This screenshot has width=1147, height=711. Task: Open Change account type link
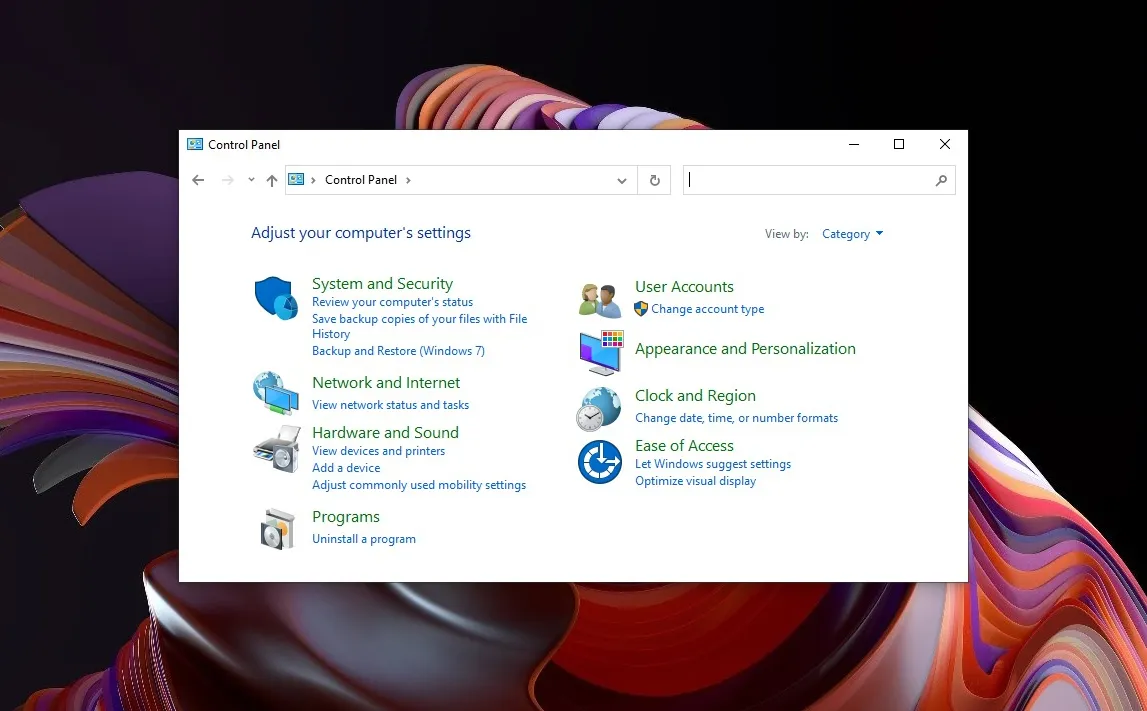tap(707, 309)
